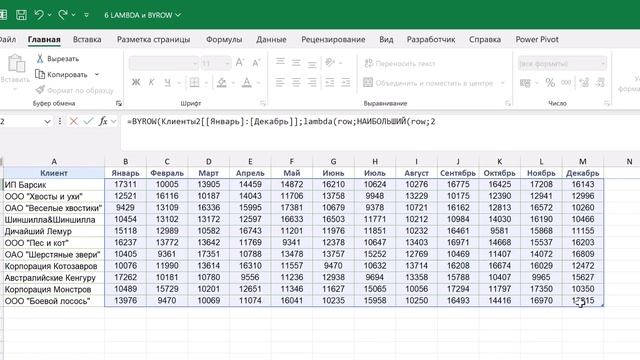Viewport: 640px width, 360px height.
Task: Open the Рецензирование tab
Action: pyautogui.click(x=333, y=40)
